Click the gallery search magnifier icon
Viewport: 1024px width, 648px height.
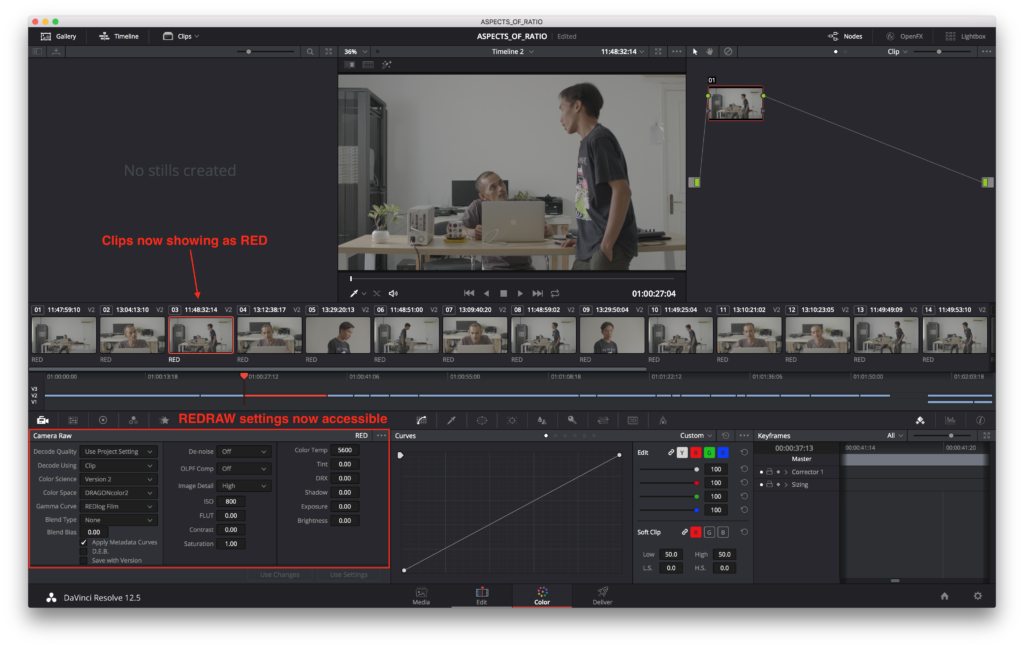(x=310, y=52)
